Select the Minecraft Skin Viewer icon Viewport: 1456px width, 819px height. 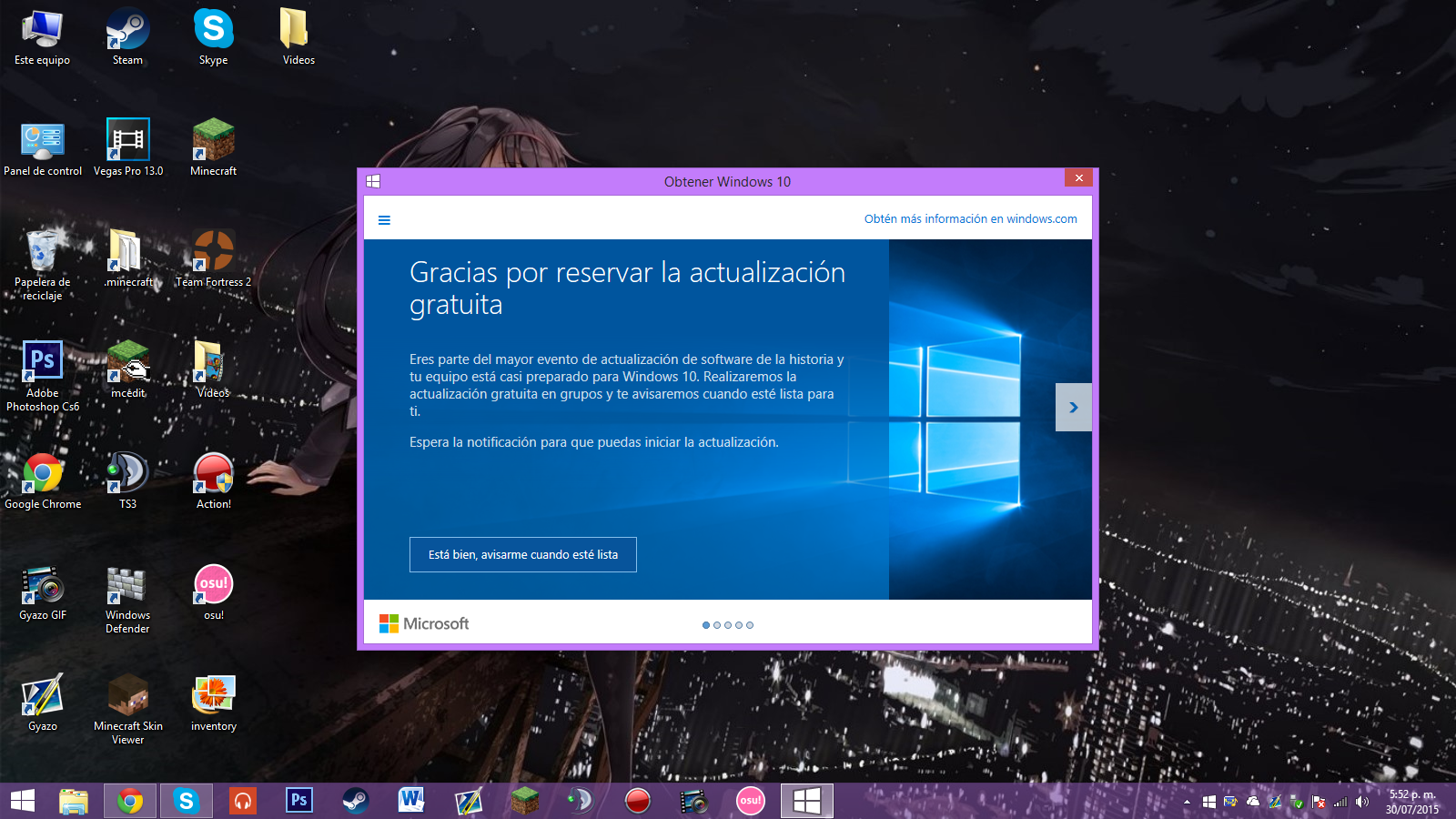tap(127, 703)
